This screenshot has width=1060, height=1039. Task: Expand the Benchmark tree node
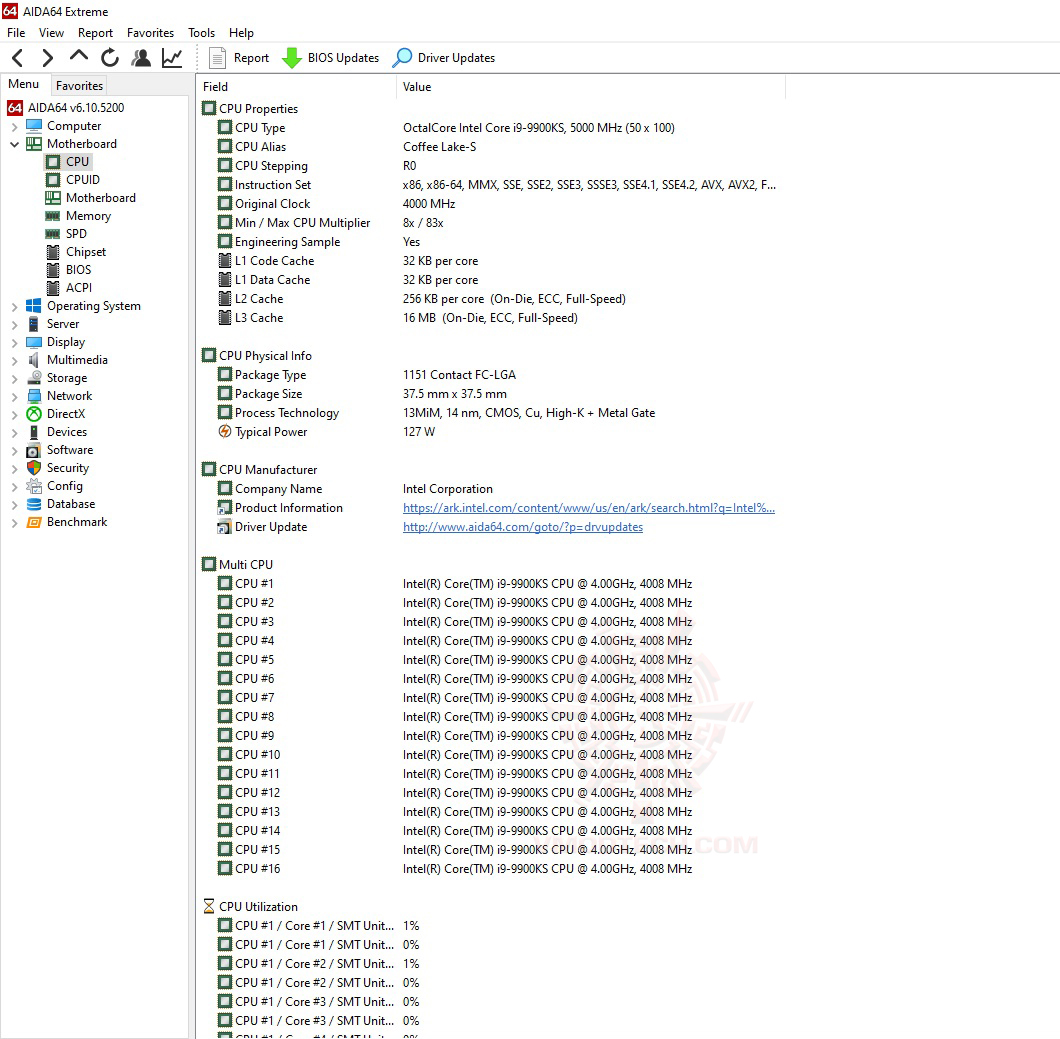tap(14, 523)
